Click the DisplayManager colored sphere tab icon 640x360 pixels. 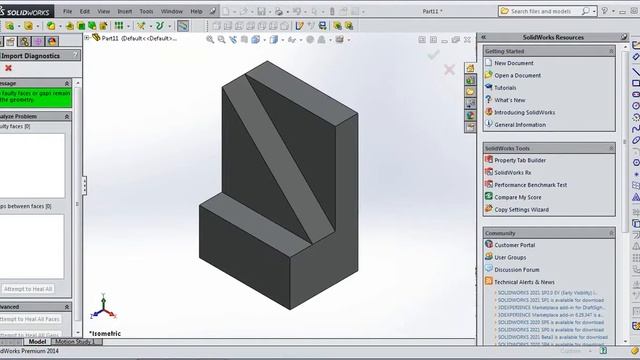[x=52, y=41]
